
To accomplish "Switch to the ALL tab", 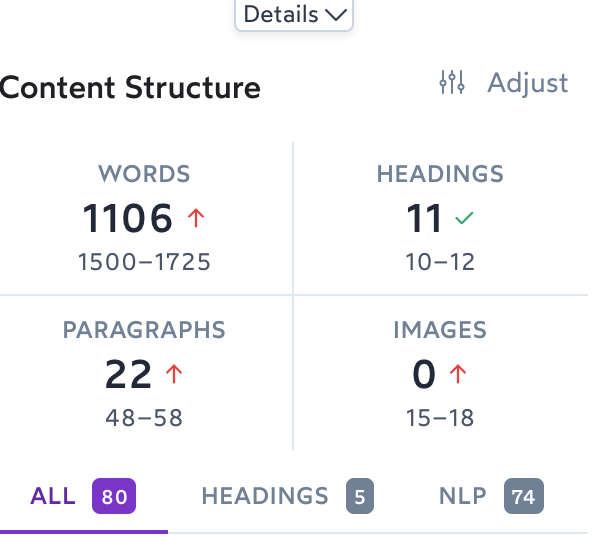I will 83,497.
